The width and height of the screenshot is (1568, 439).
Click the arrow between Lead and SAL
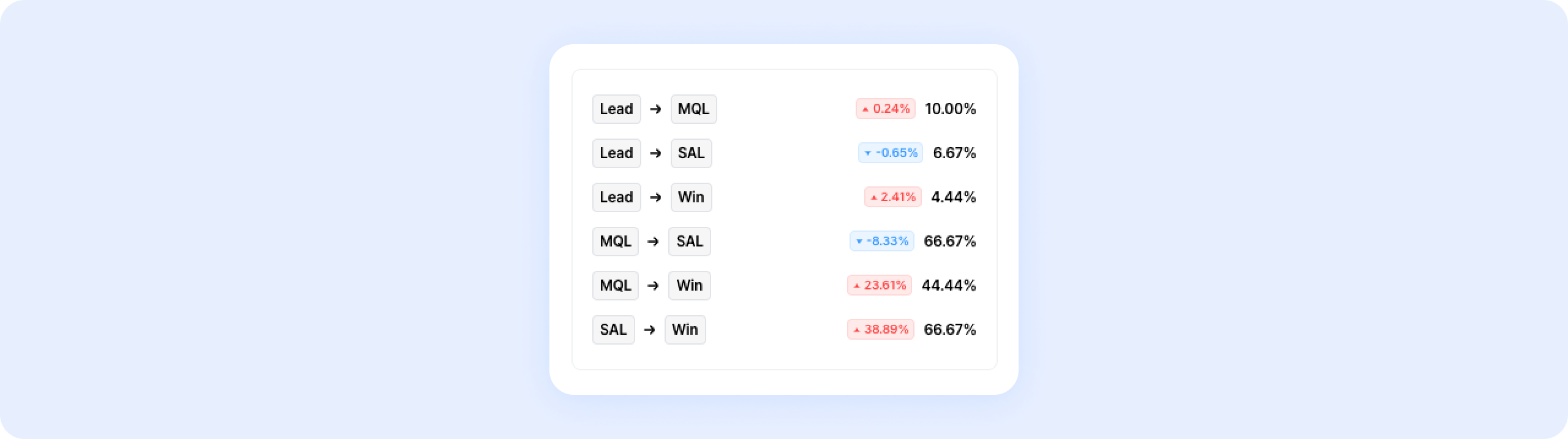click(655, 153)
